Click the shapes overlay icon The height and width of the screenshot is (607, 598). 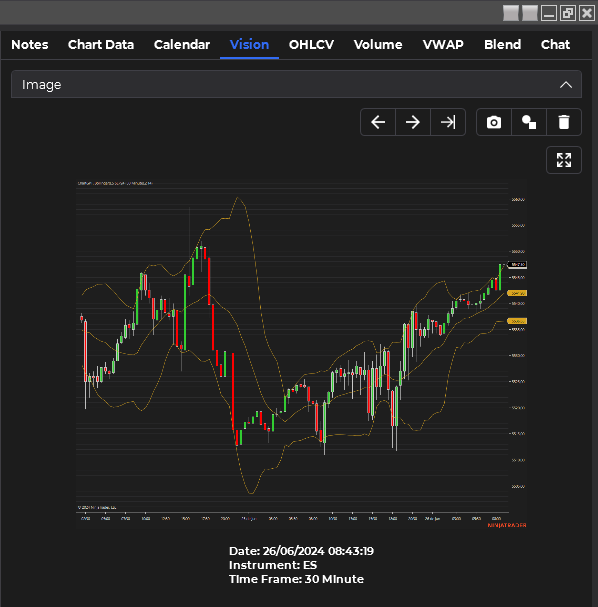(x=529, y=122)
